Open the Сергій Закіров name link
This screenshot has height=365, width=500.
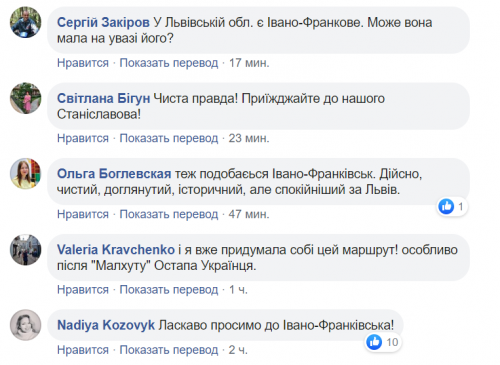103,23
